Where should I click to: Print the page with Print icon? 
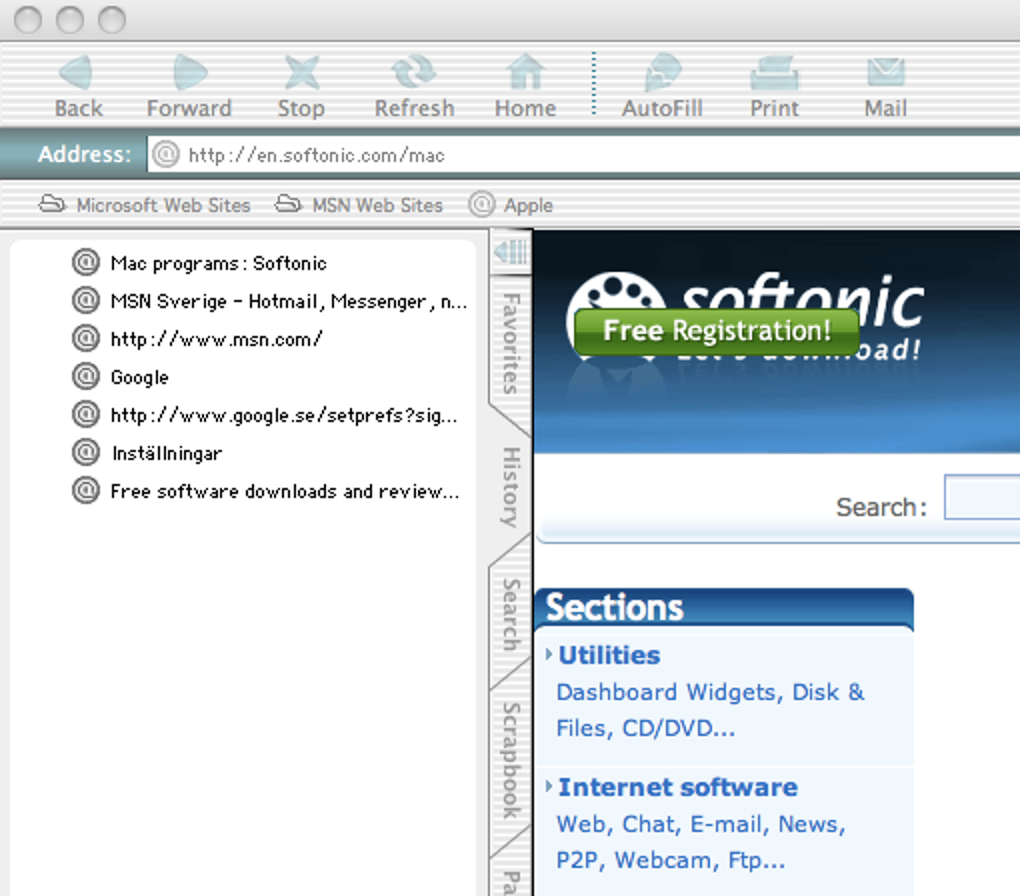(774, 72)
